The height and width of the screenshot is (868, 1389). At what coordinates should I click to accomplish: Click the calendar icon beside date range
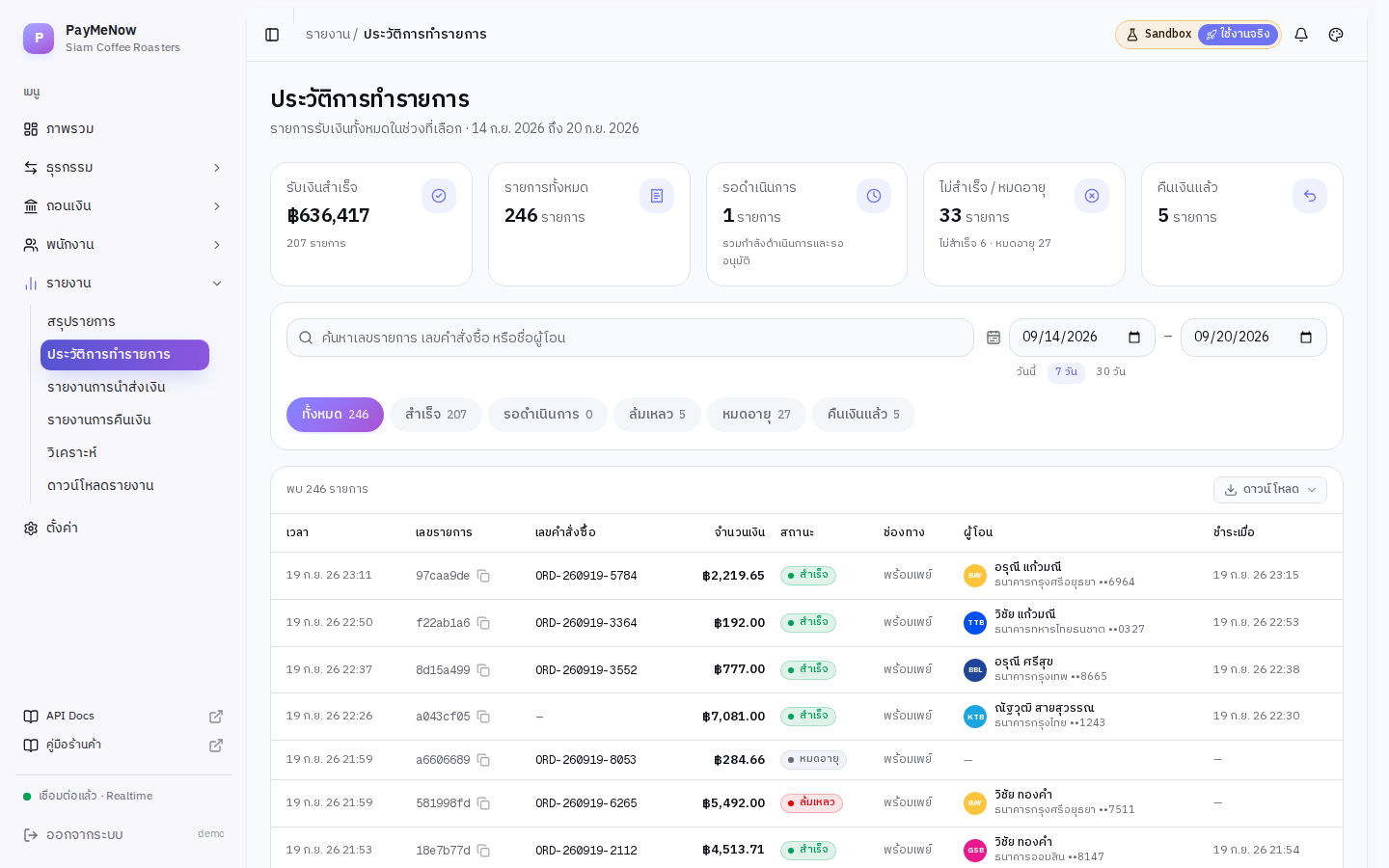coord(994,338)
